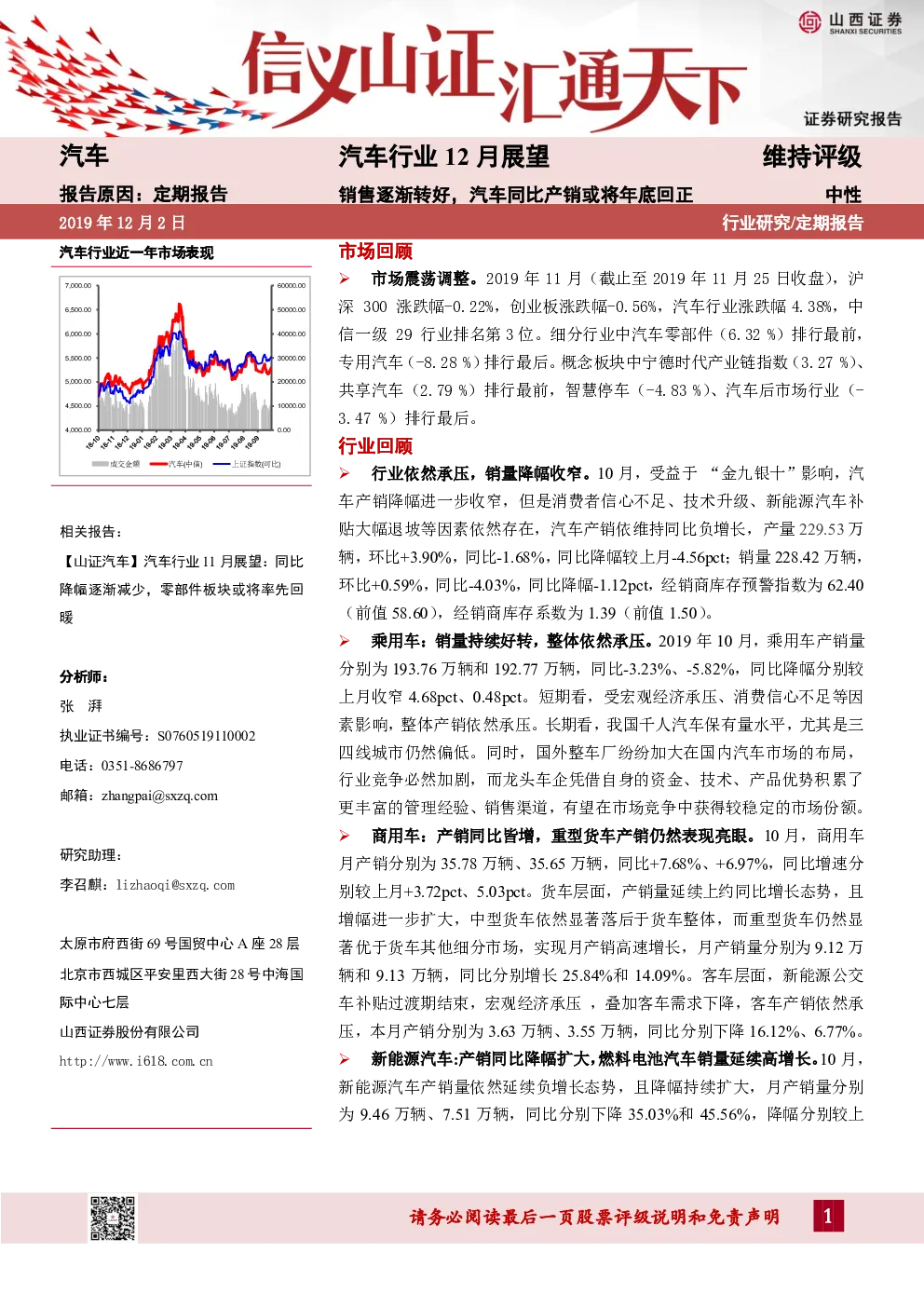The width and height of the screenshot is (924, 1307).
Task: Click the zhangpai@sxzq.com email address
Action: (x=159, y=796)
